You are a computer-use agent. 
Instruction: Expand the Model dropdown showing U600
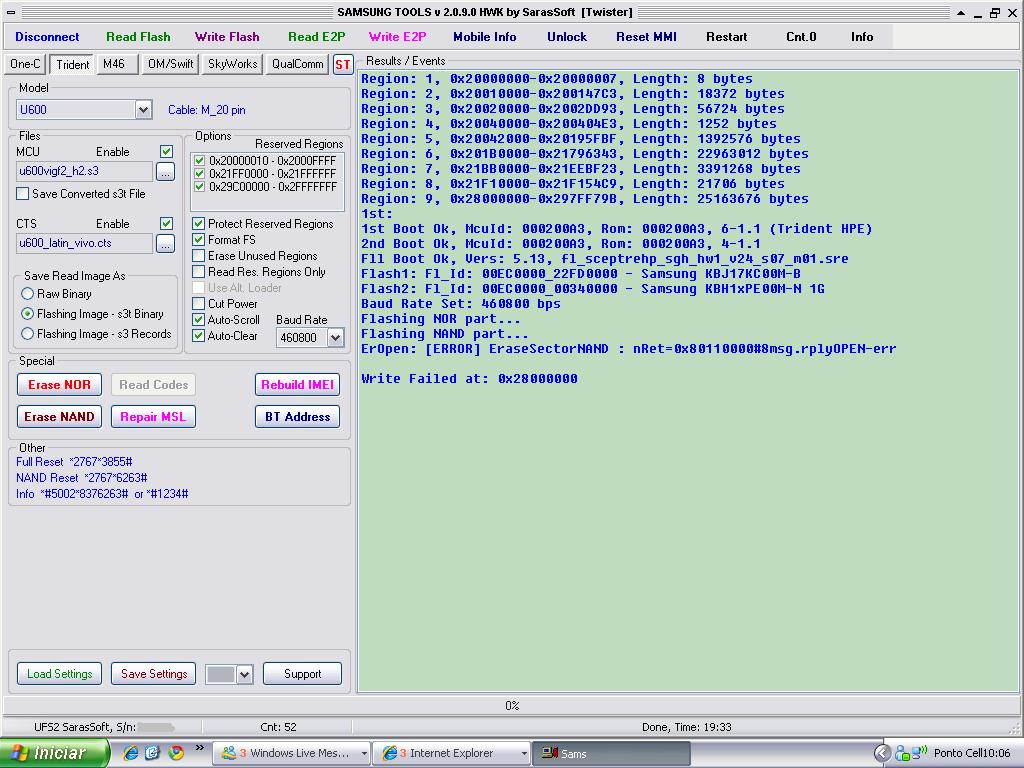click(x=143, y=110)
